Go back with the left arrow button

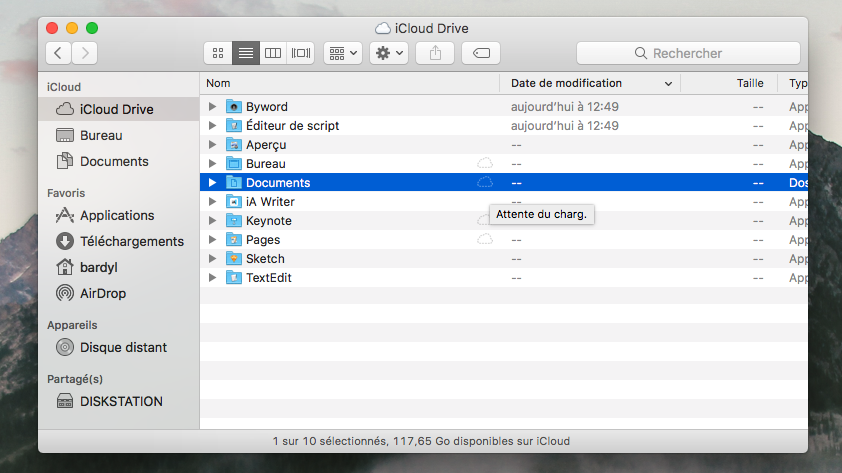click(59, 53)
